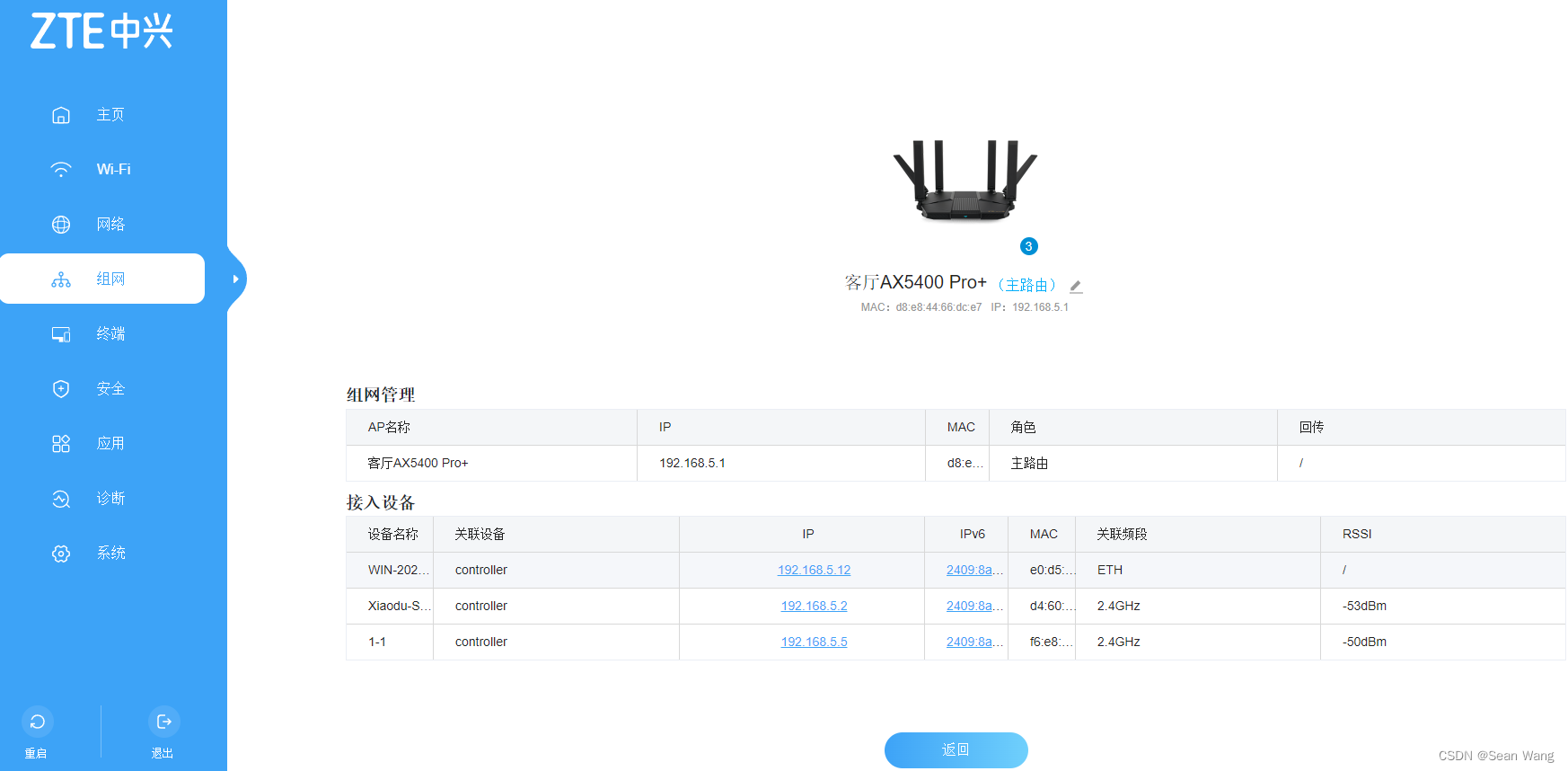This screenshot has height=771, width=1568.
Task: Open IP link 192.168.5.12
Action: tap(814, 571)
